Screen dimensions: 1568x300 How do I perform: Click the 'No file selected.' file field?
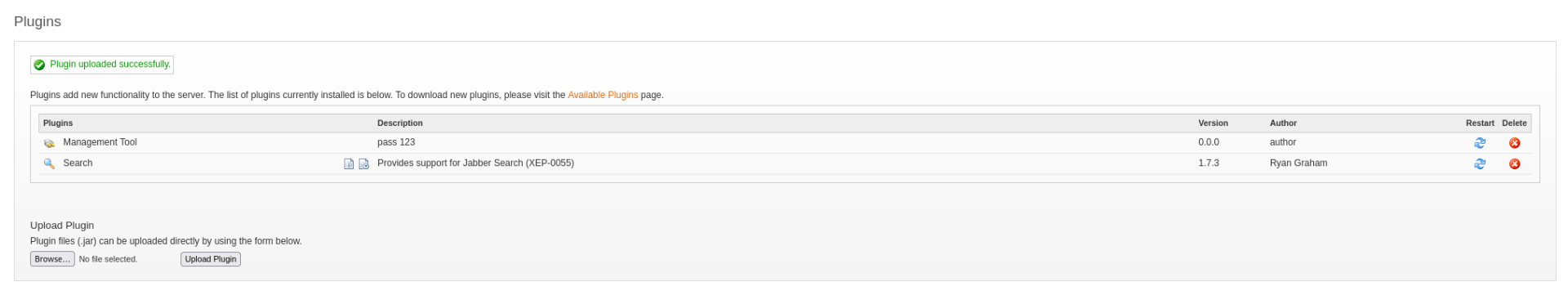108,259
